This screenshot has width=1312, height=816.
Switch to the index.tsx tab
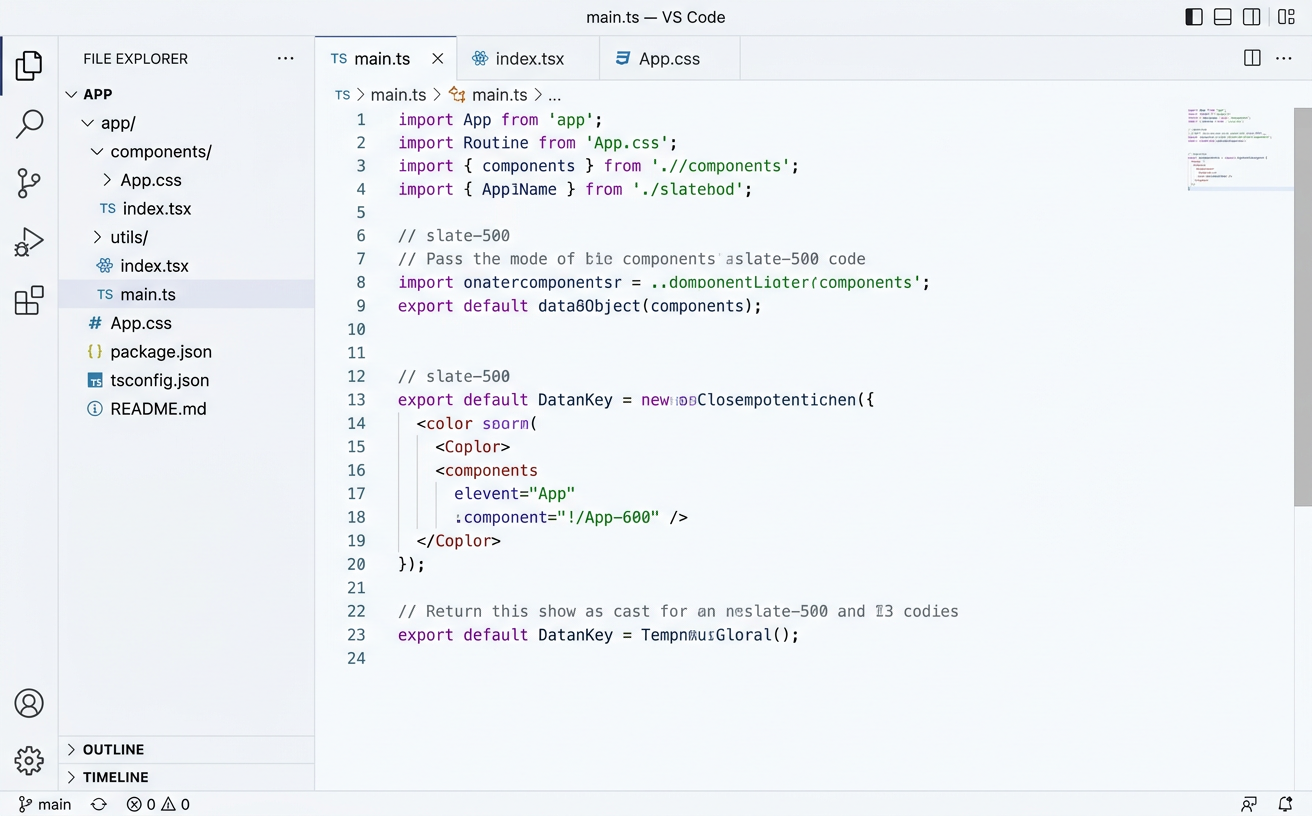click(x=529, y=58)
